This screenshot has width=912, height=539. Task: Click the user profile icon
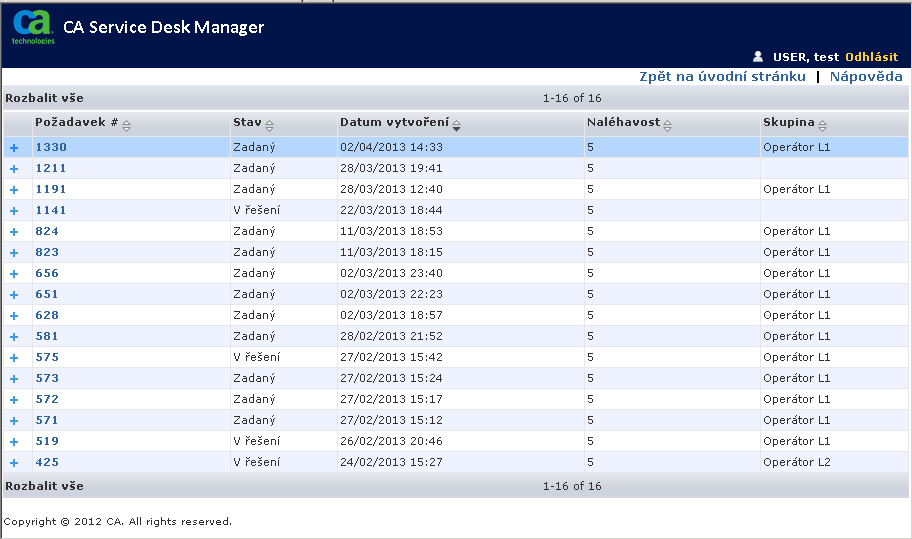pos(758,56)
